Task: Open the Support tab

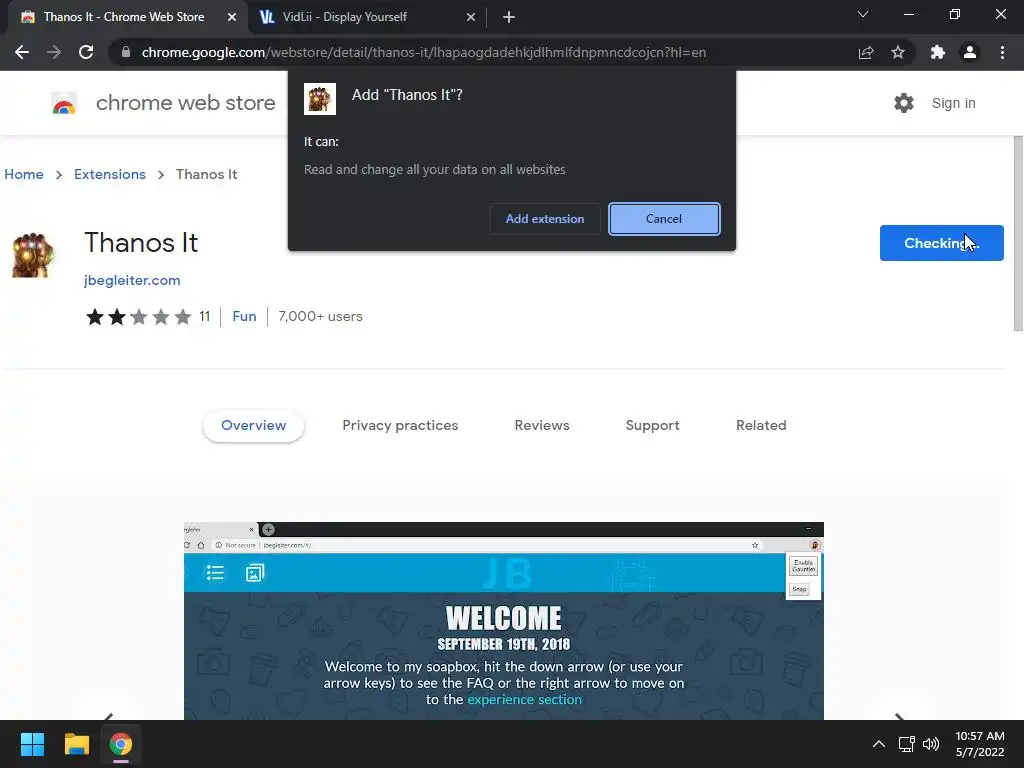Action: pyautogui.click(x=652, y=426)
